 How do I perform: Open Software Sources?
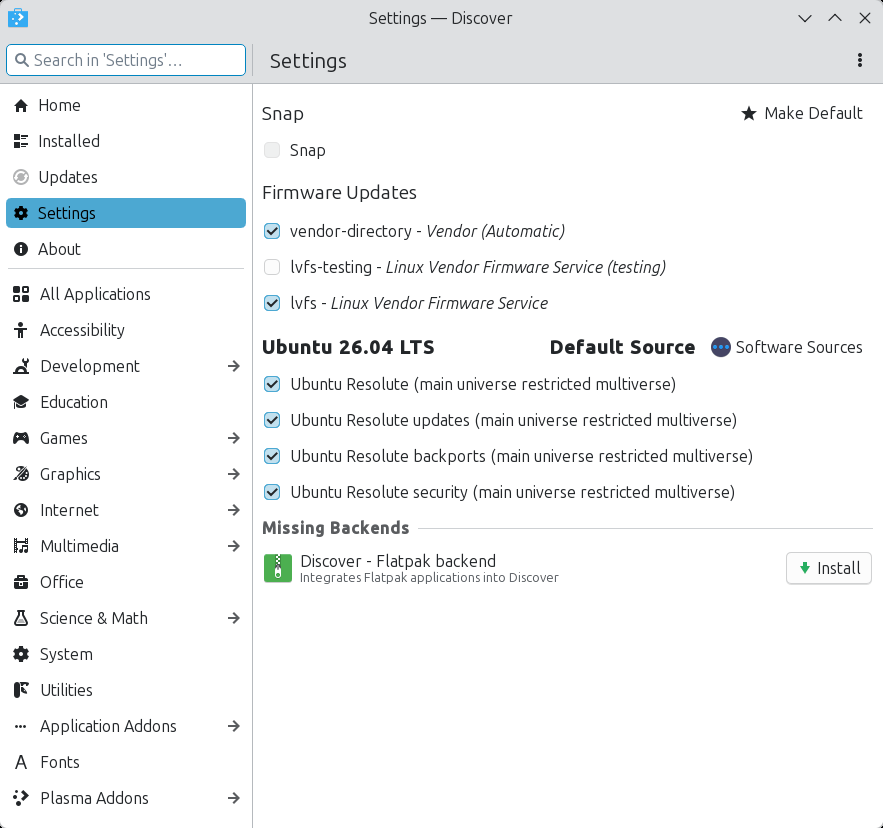787,348
